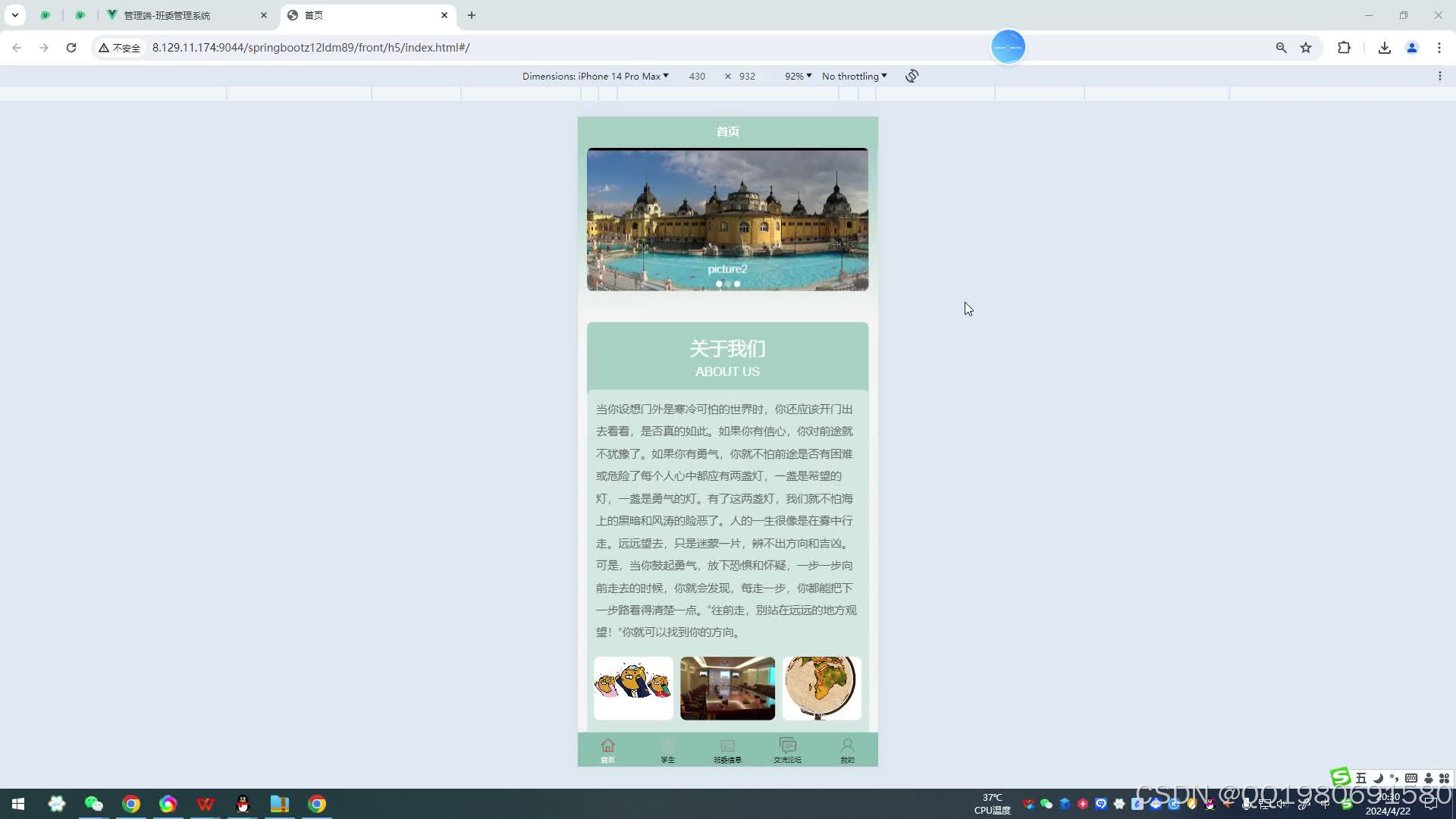Open the 92% zoom dropdown
Viewport: 1456px width, 819px height.
797,76
